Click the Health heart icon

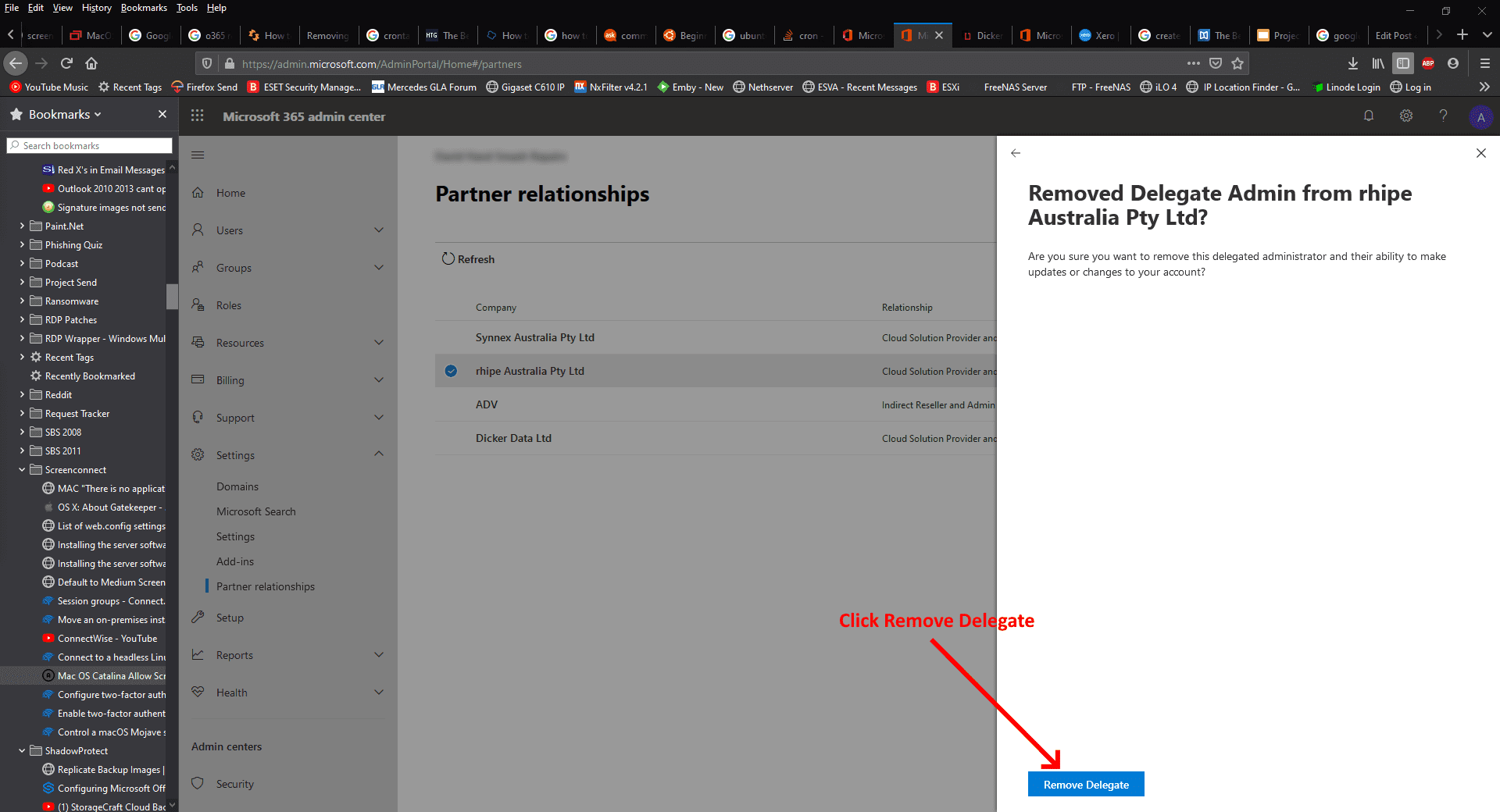pyautogui.click(x=198, y=692)
